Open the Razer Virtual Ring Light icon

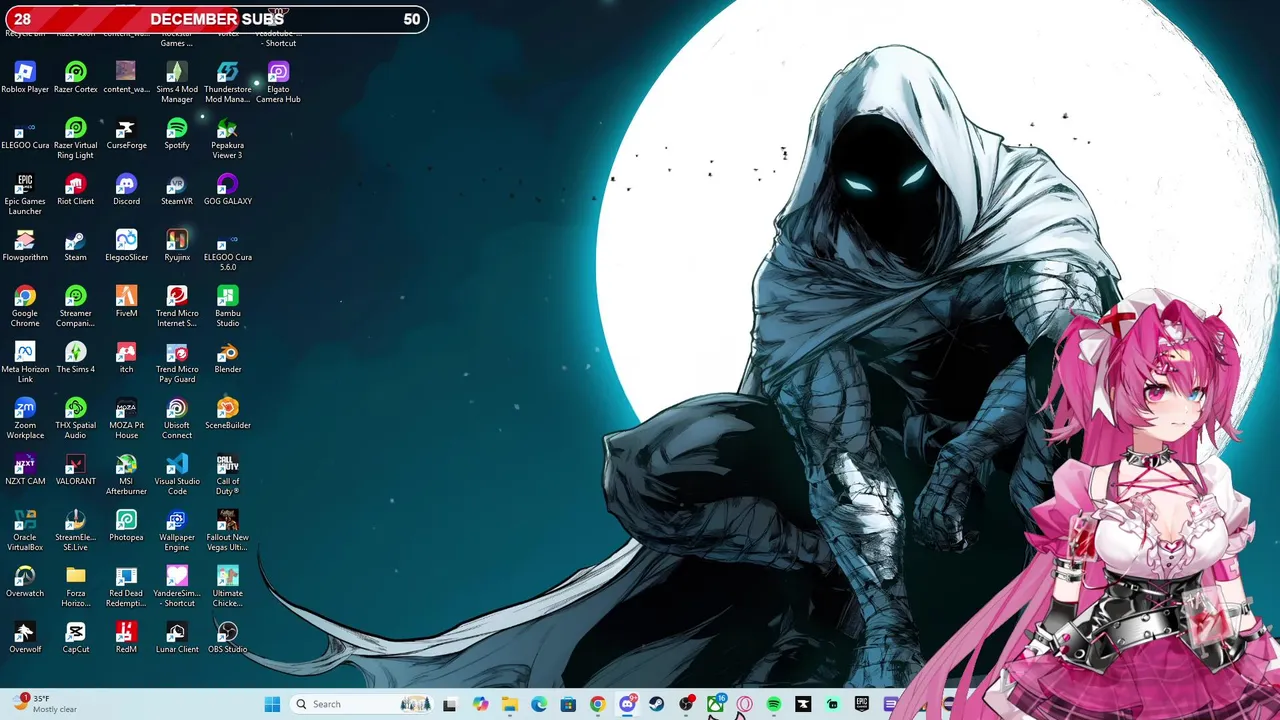76,139
